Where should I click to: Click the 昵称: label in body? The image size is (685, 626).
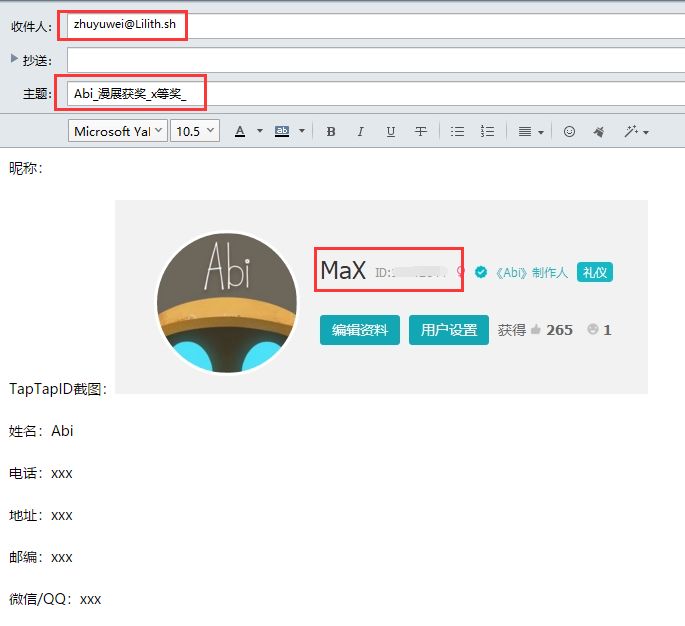coord(26,168)
